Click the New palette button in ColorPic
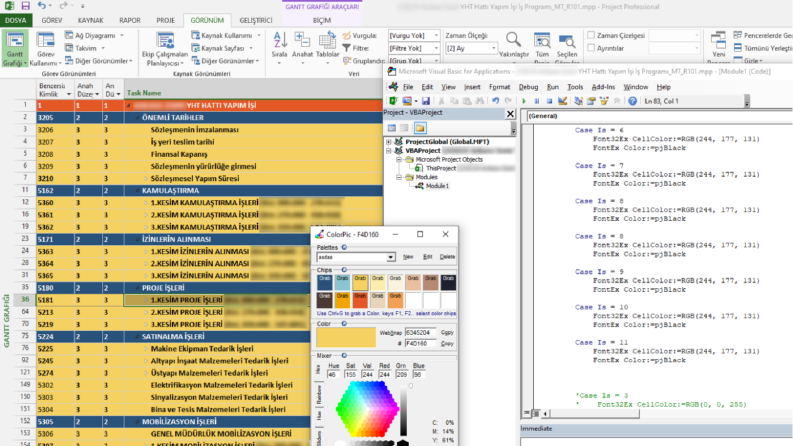The height and width of the screenshot is (446, 793). (408, 257)
